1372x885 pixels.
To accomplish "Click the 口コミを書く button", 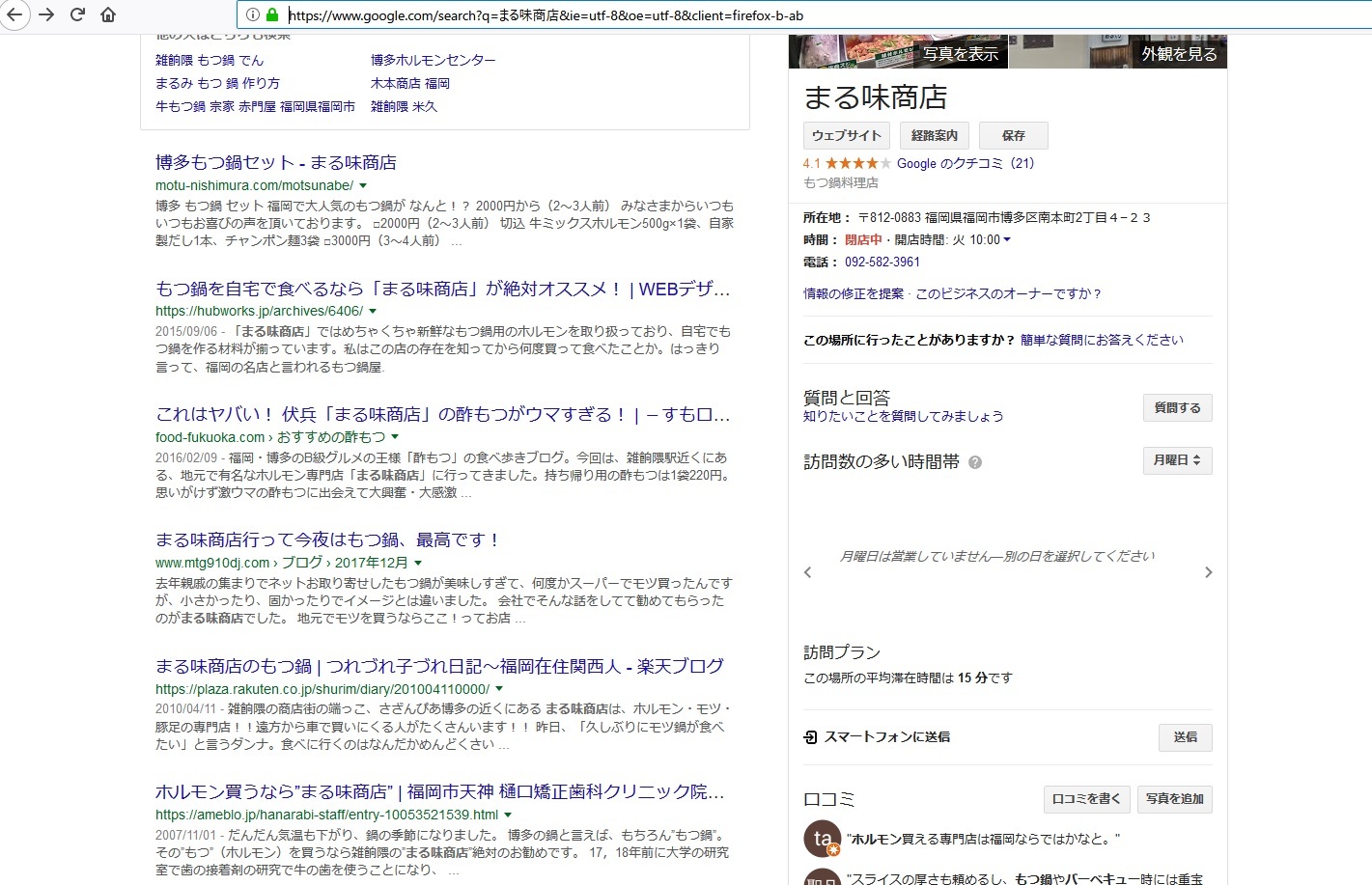I will (1086, 799).
